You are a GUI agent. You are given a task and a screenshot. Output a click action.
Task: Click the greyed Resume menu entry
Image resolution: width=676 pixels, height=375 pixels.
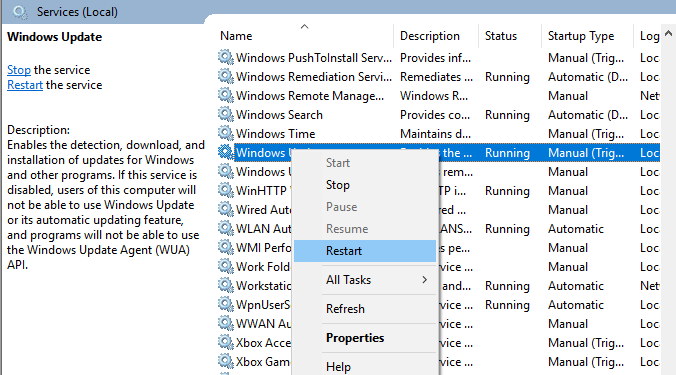pos(365,229)
